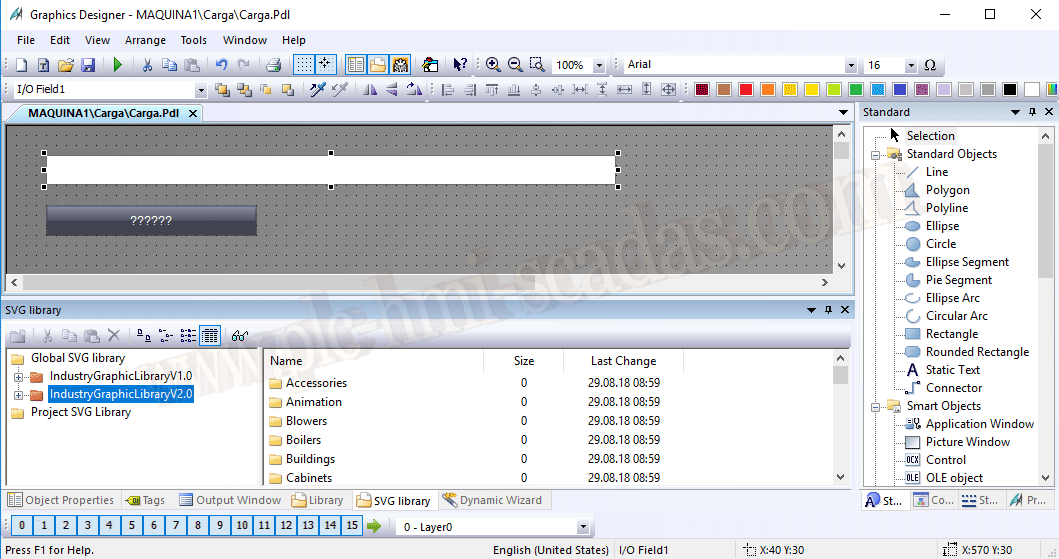Click the Omega special character icon
This screenshot has height=559, width=1059.
tap(930, 65)
